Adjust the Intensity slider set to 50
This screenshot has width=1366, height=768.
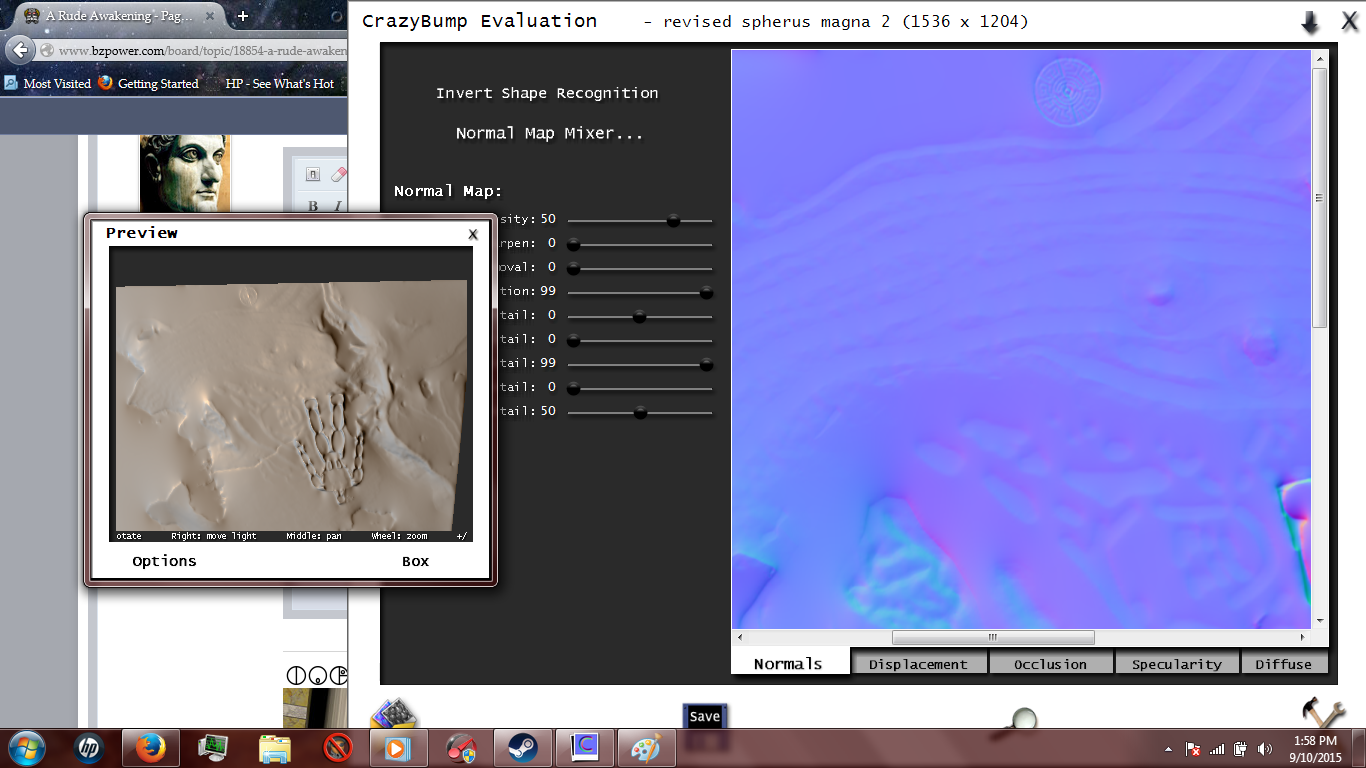tap(673, 220)
